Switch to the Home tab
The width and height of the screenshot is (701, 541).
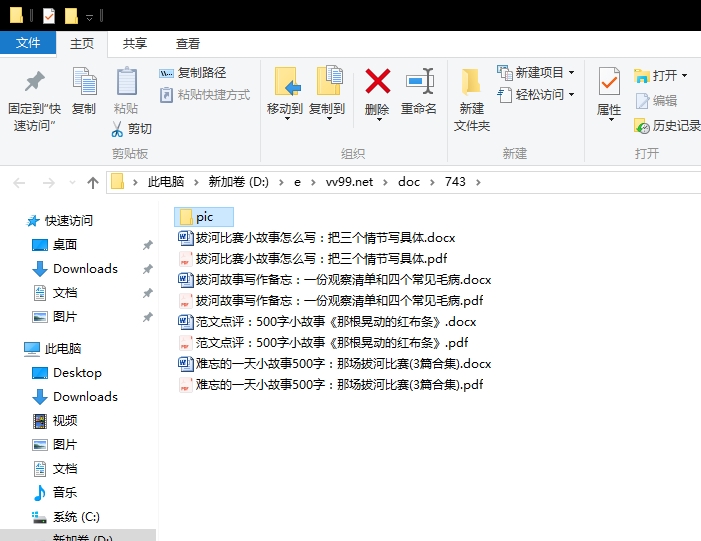click(82, 44)
